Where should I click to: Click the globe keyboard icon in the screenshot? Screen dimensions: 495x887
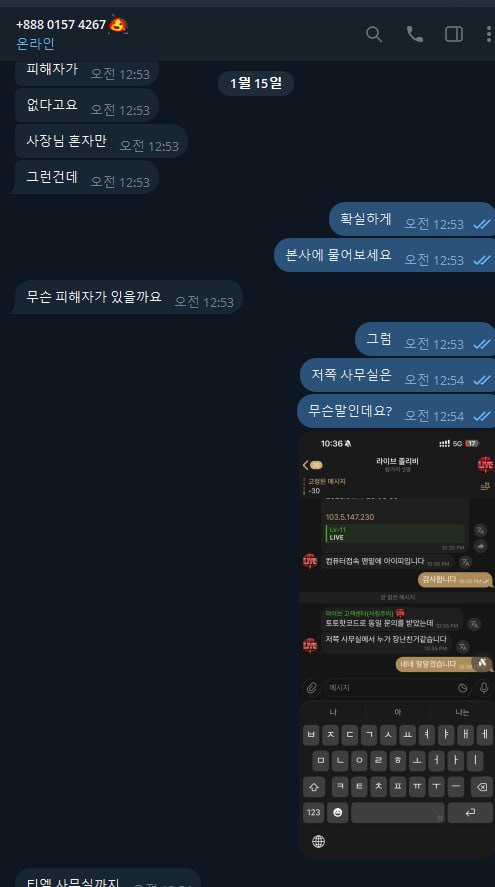318,841
